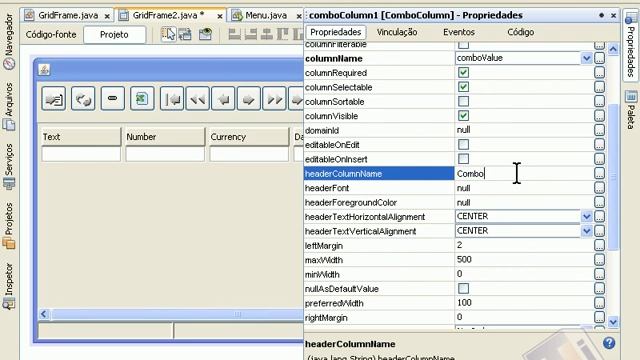Open the Serviços side panel
Screen dimensions: 640x360
(x=9, y=166)
